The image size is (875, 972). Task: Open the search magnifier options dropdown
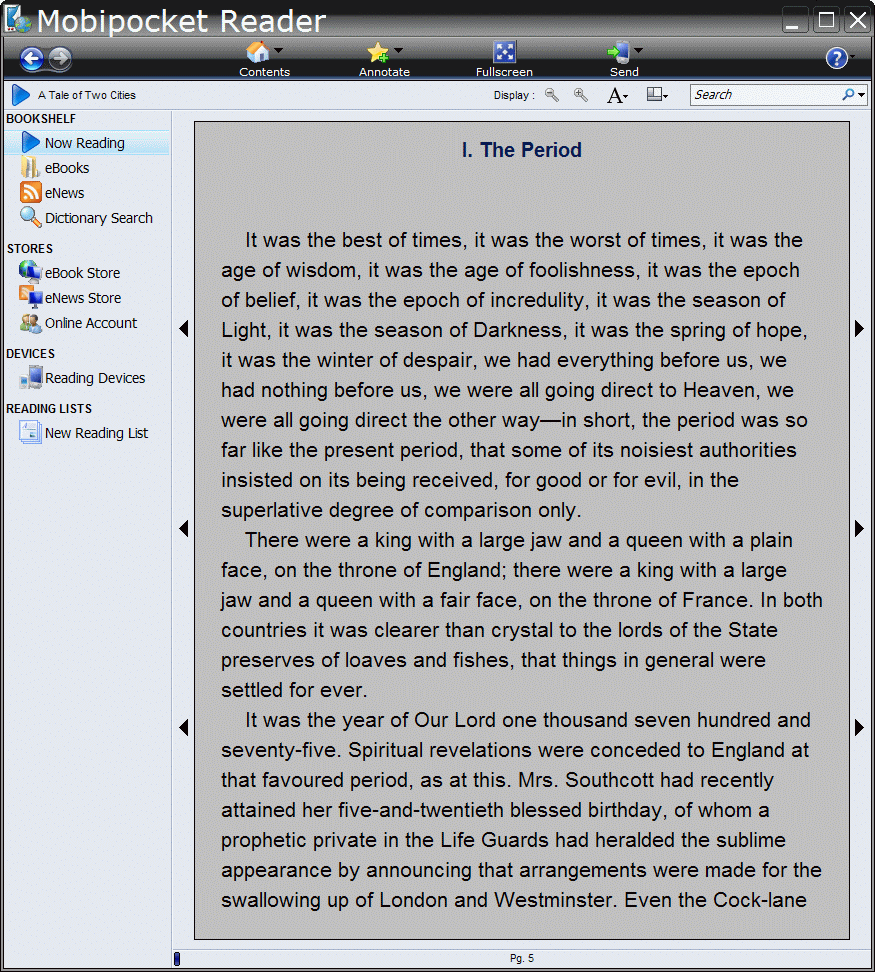pos(853,95)
